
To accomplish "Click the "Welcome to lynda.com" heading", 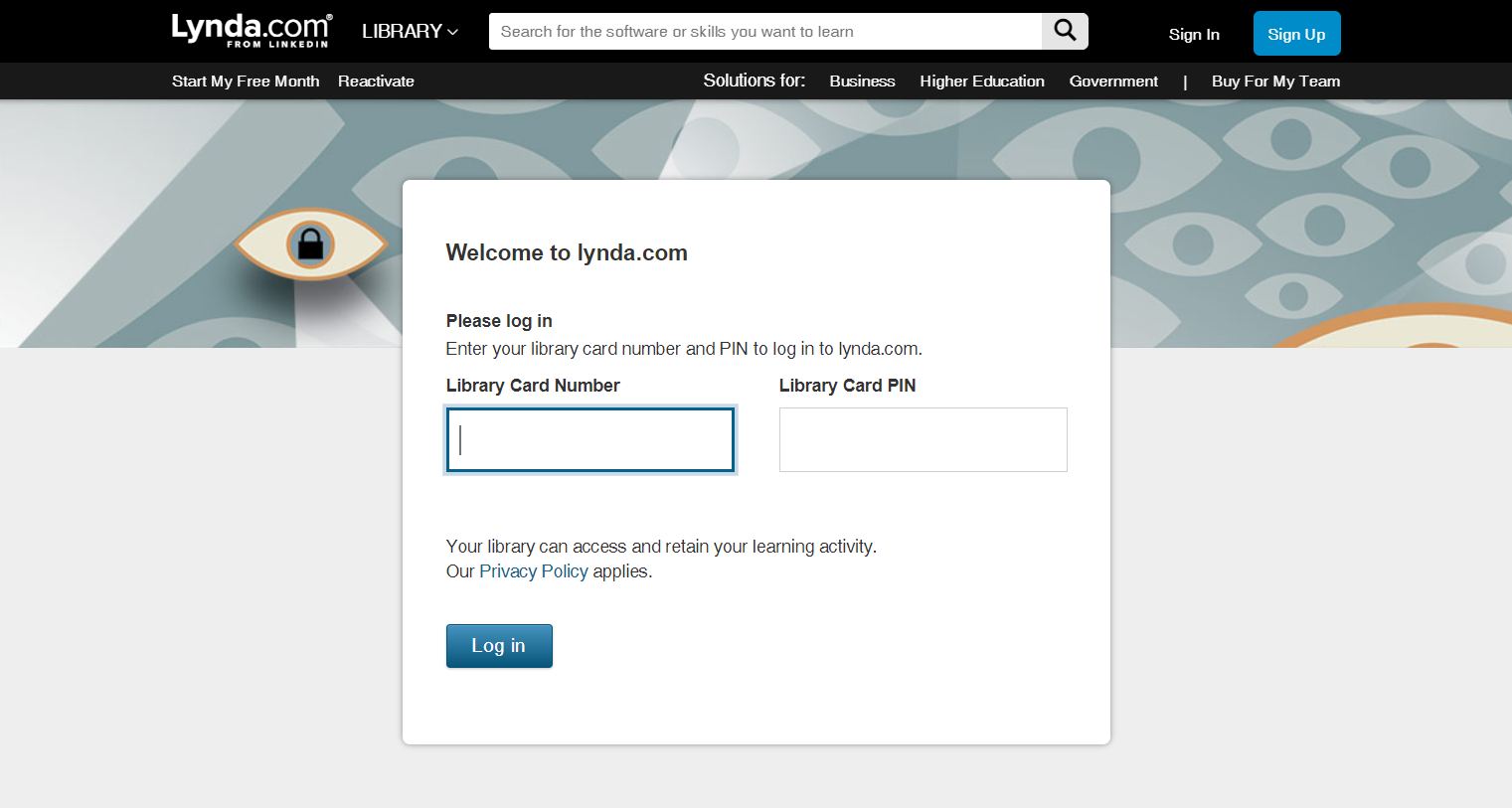I will coord(567,252).
